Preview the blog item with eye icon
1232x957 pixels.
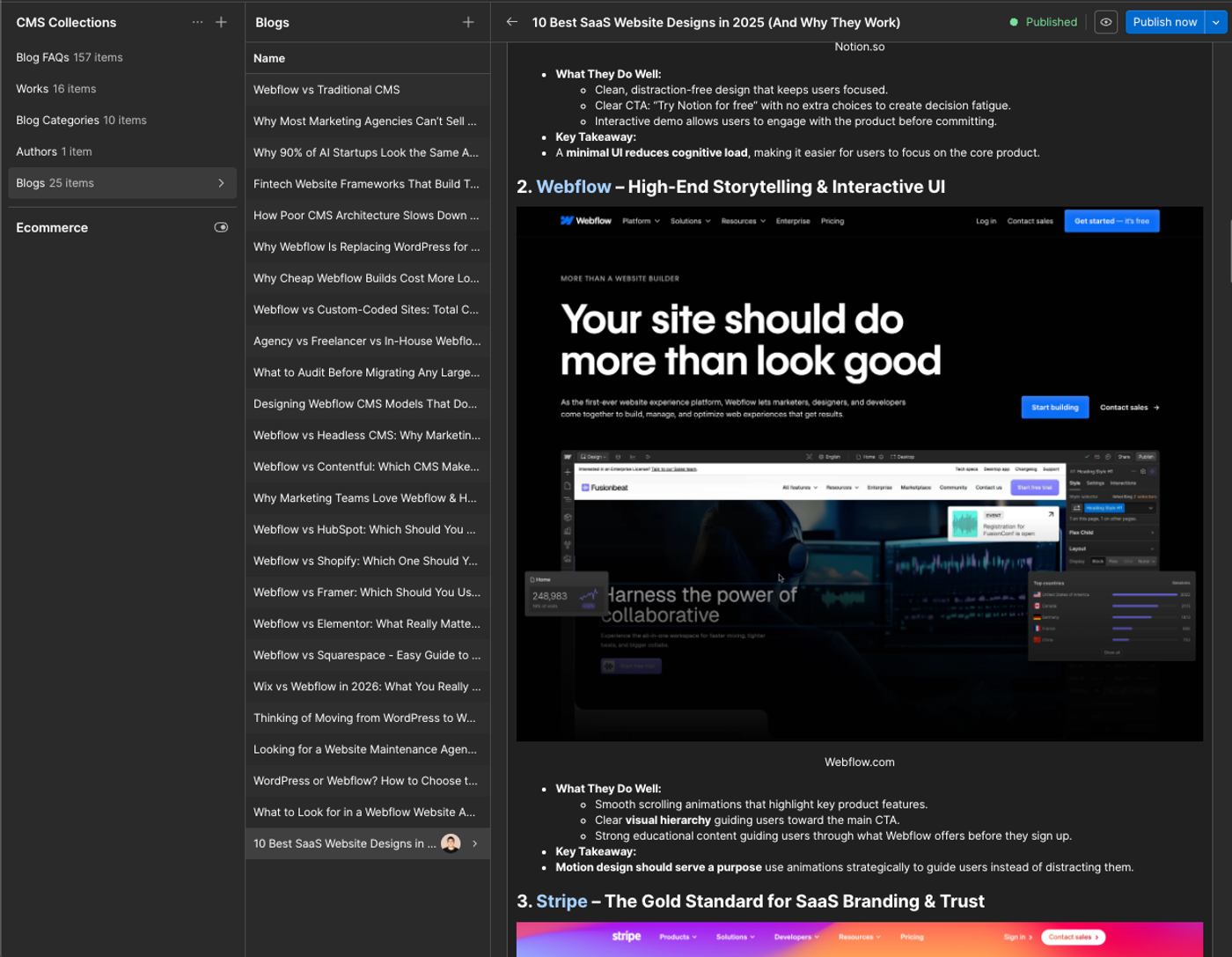pos(1106,22)
